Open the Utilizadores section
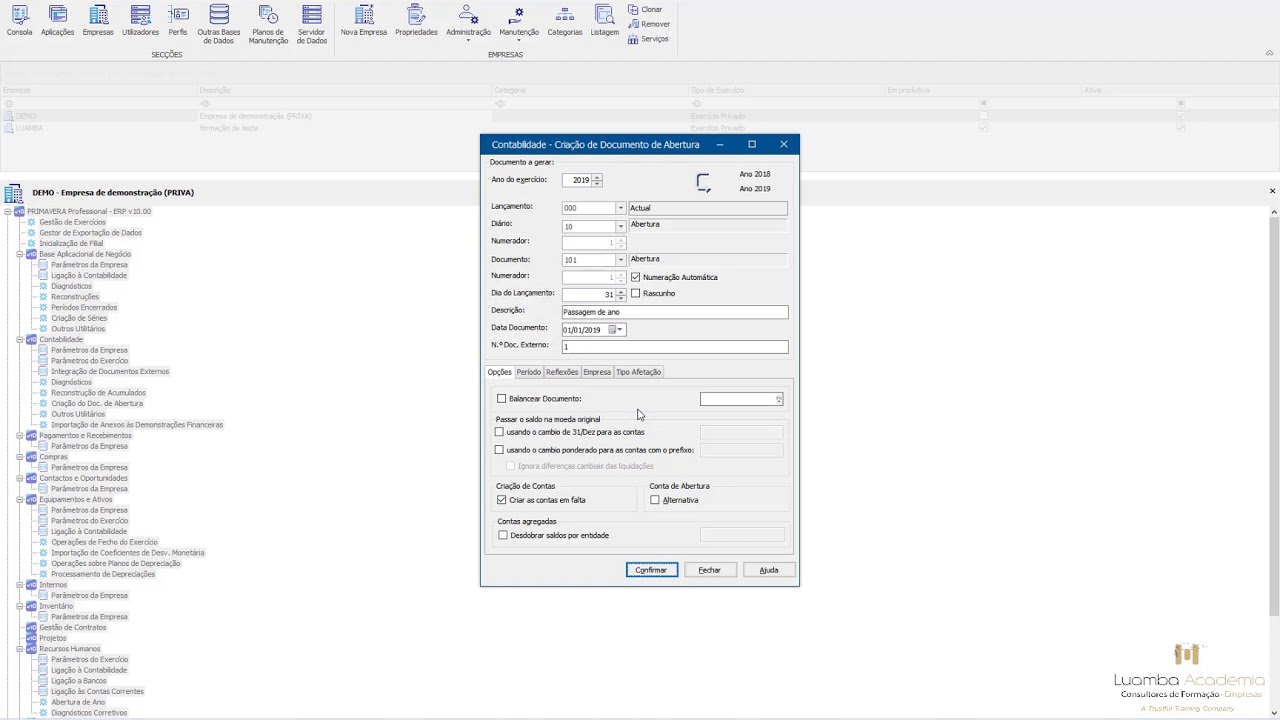Image resolution: width=1280 pixels, height=720 pixels. pyautogui.click(x=140, y=21)
